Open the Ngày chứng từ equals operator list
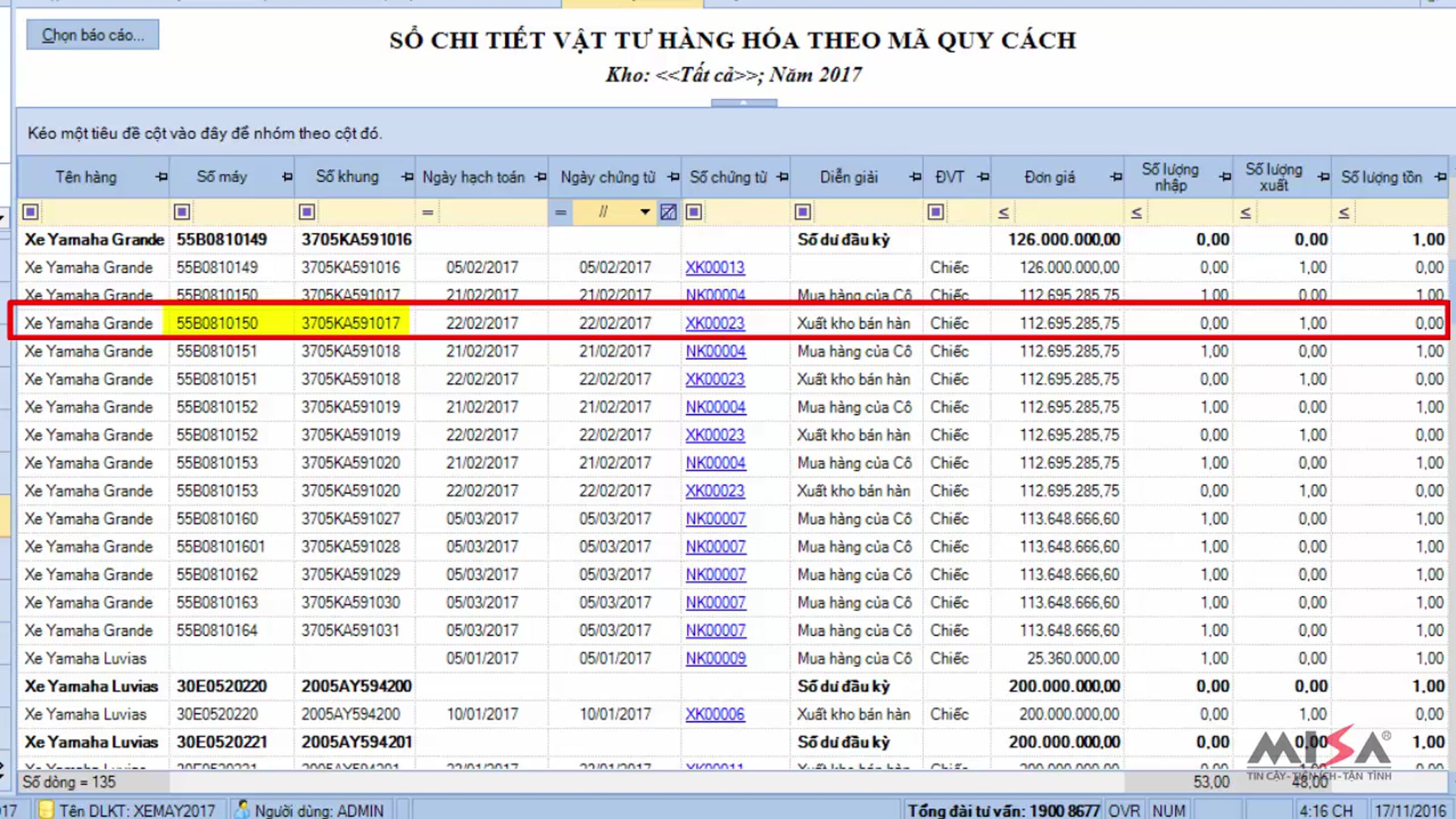 point(561,212)
